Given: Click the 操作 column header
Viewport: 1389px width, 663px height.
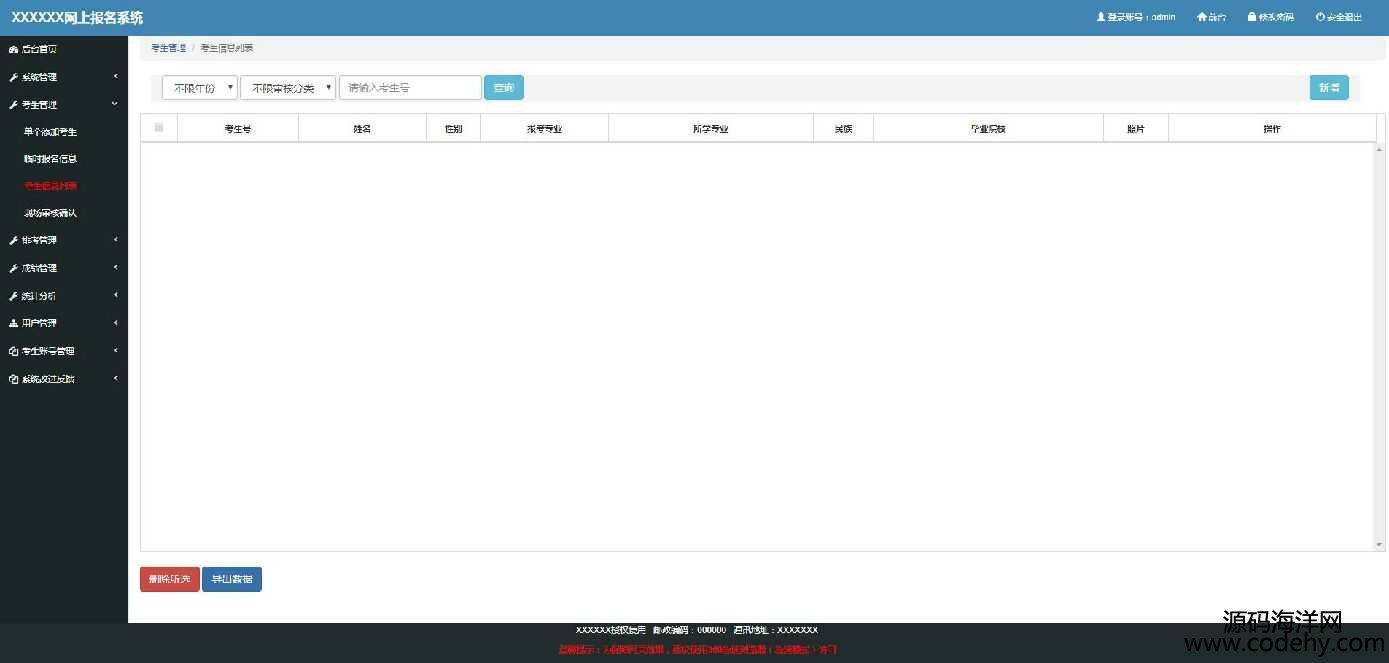Looking at the screenshot, I should pyautogui.click(x=1272, y=129).
